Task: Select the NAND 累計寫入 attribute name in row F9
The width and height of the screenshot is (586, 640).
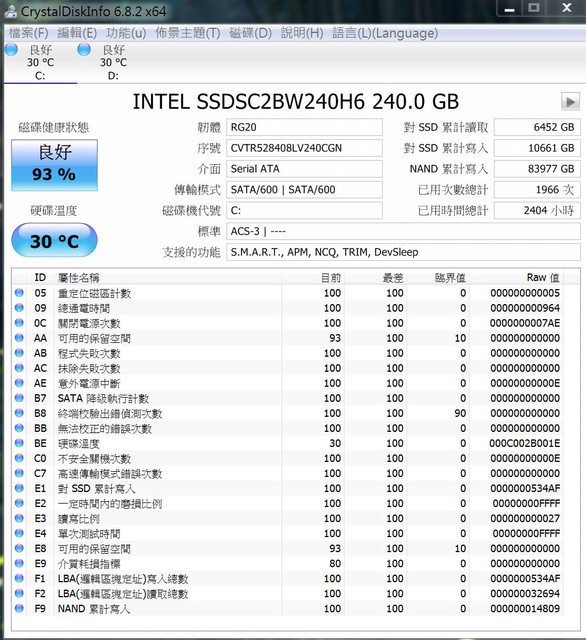Action: tap(93, 609)
